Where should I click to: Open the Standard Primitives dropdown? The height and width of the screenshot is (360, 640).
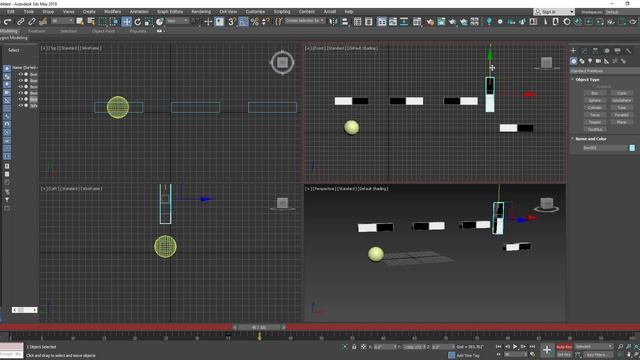[604, 71]
